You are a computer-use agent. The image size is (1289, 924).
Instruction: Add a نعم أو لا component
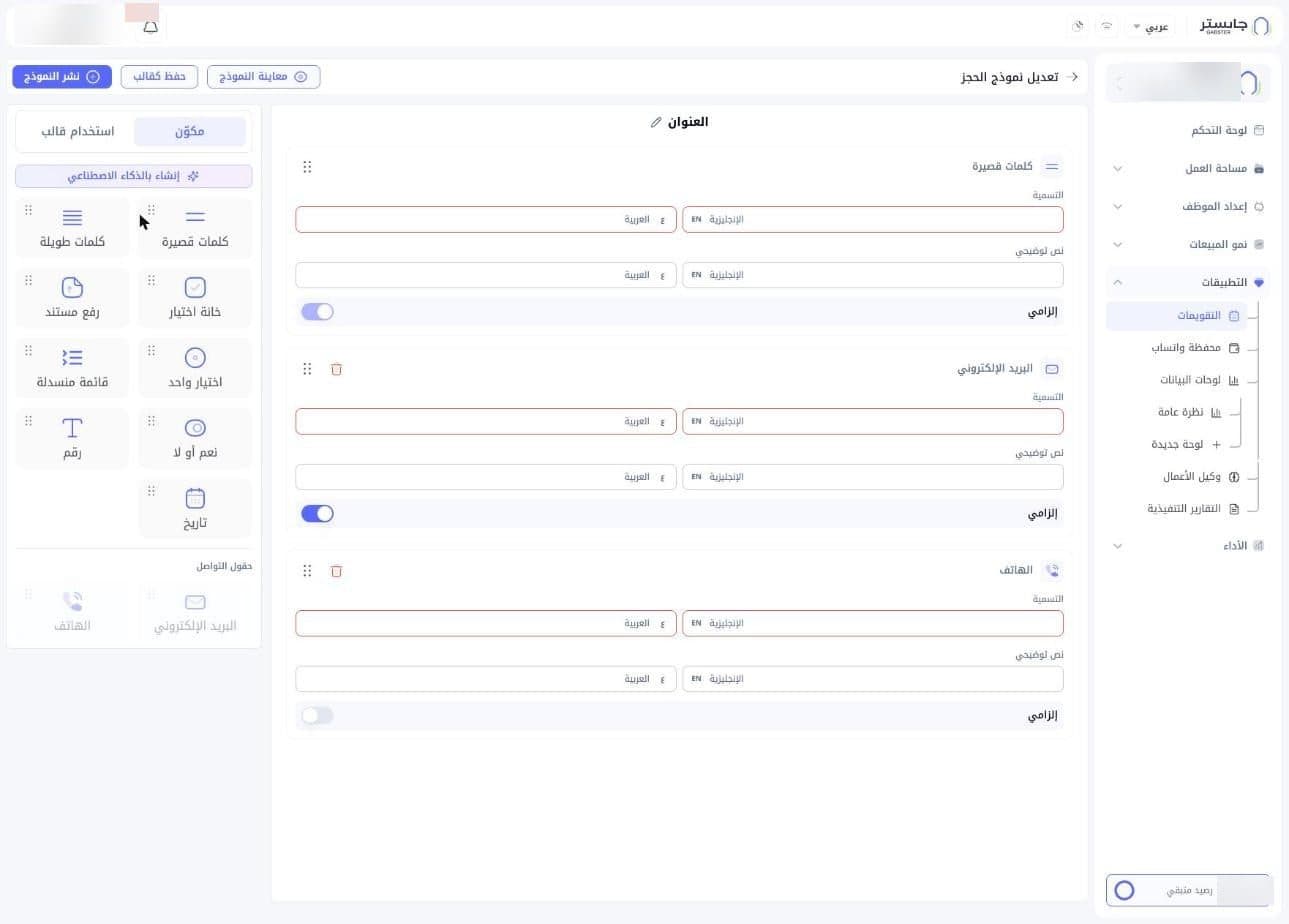[195, 439]
